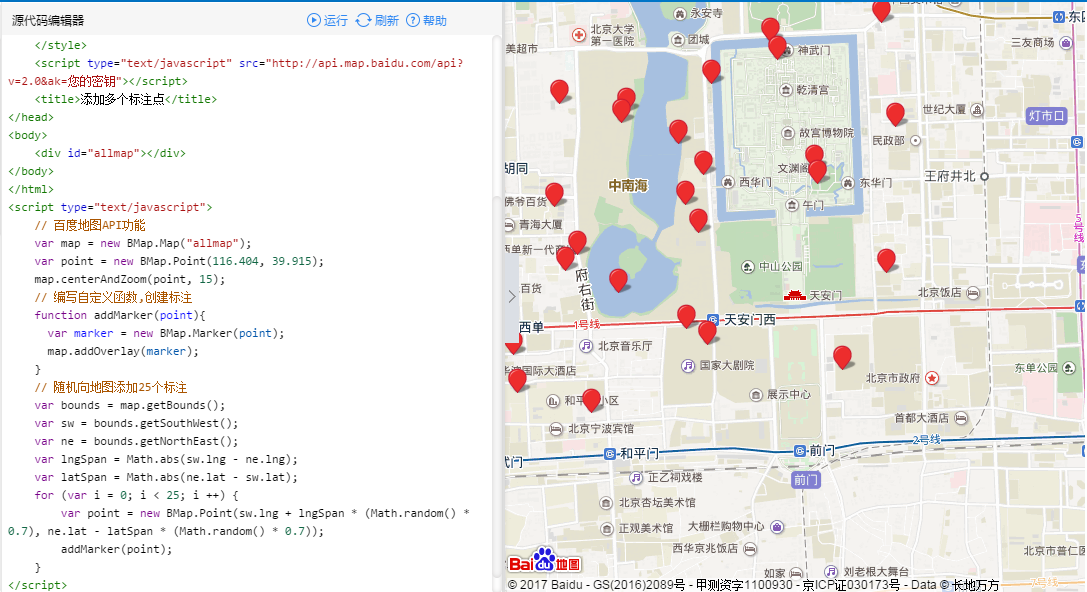Click the 西华门 gate icon

pyautogui.click(x=728, y=182)
